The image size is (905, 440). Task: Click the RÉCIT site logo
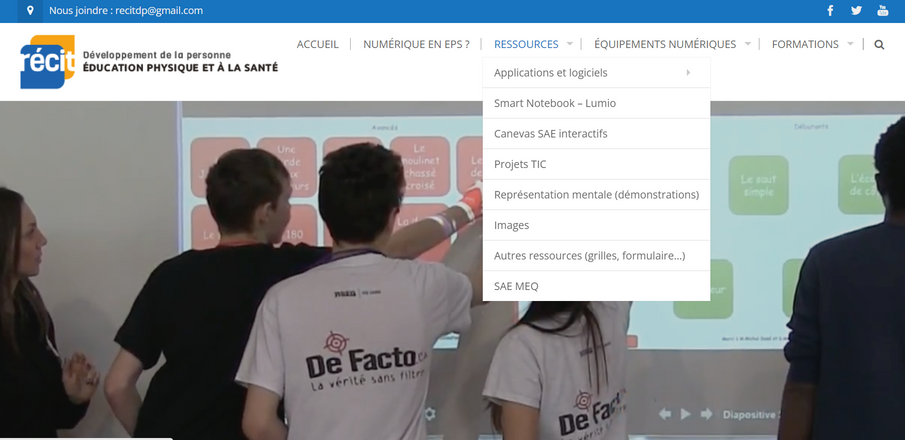coord(48,62)
